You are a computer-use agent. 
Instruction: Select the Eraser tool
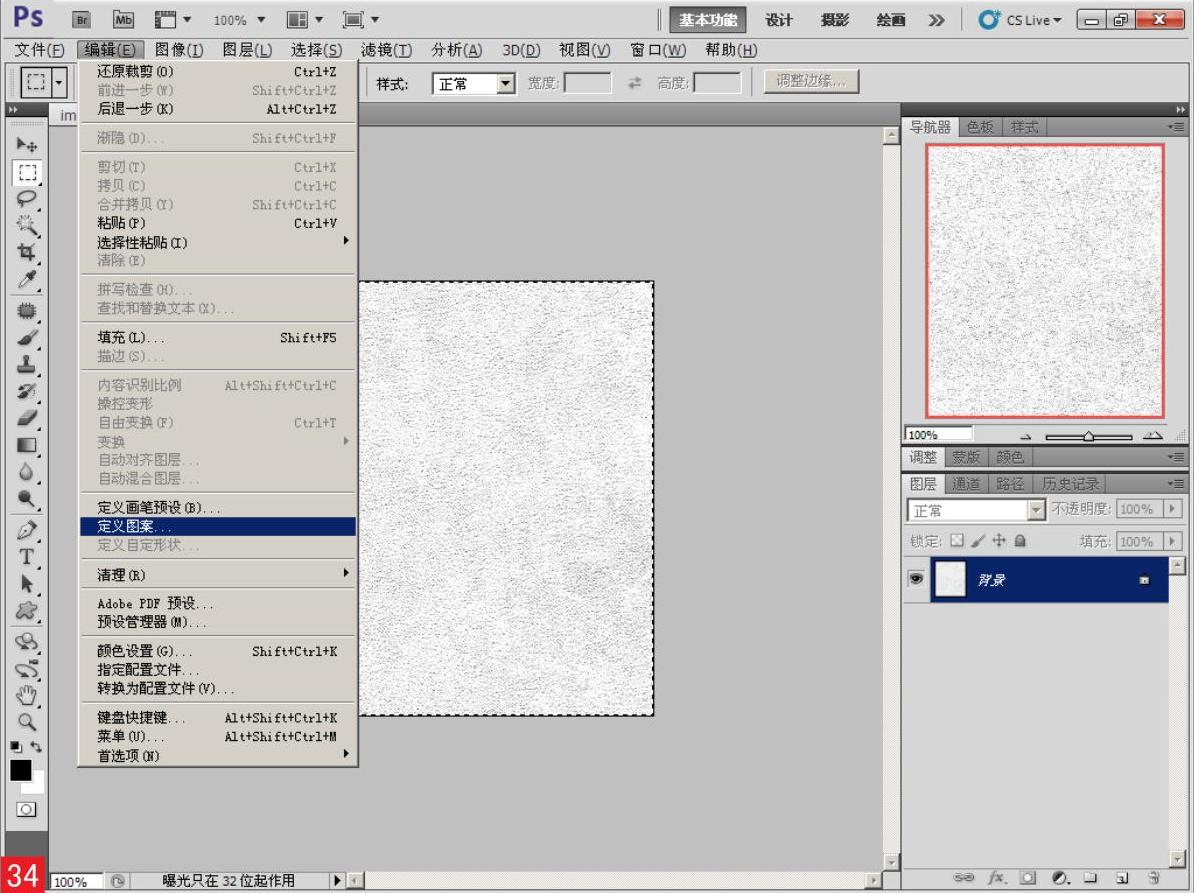[27, 418]
